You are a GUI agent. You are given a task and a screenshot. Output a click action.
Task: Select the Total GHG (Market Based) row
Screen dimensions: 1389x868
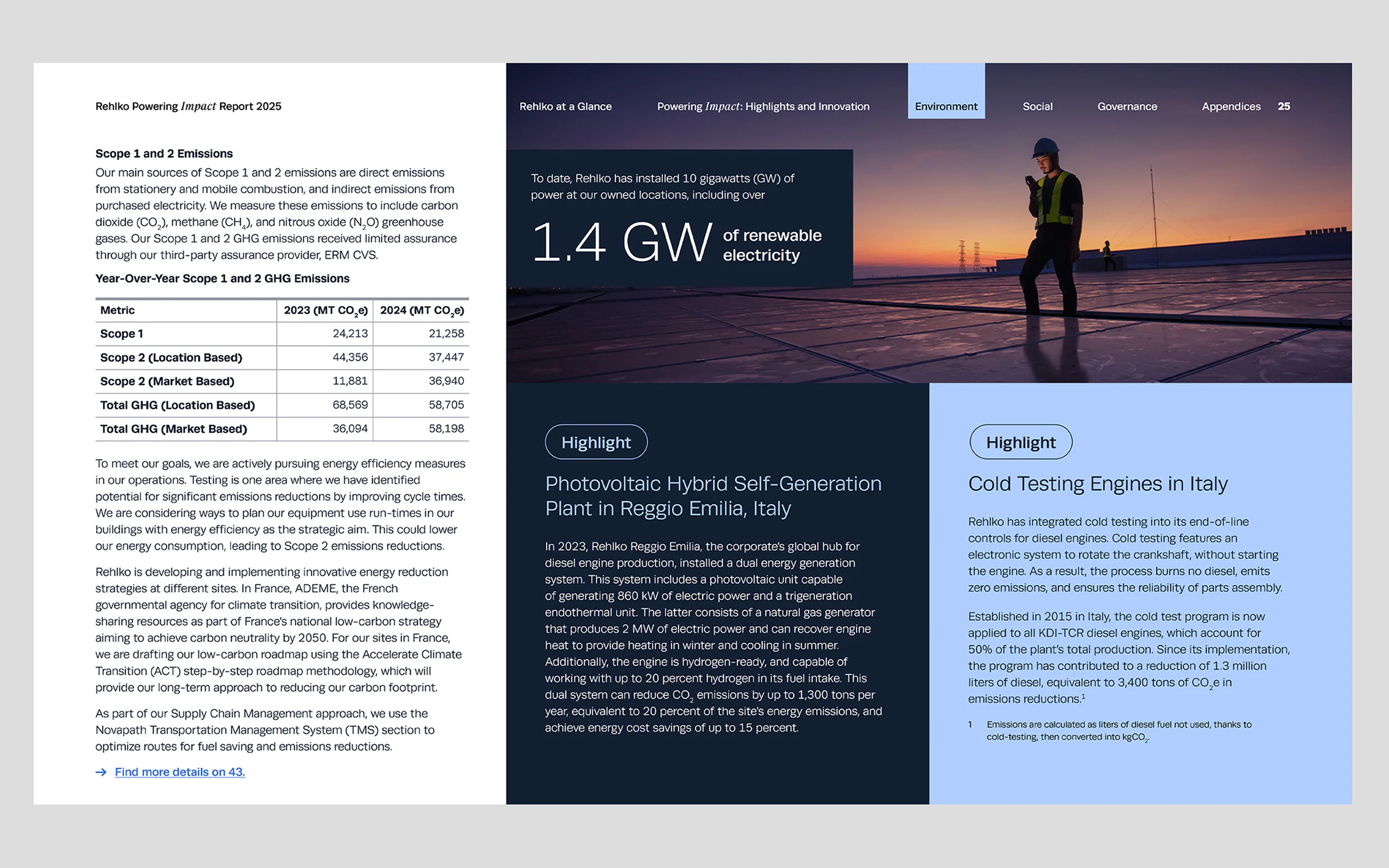(173, 429)
